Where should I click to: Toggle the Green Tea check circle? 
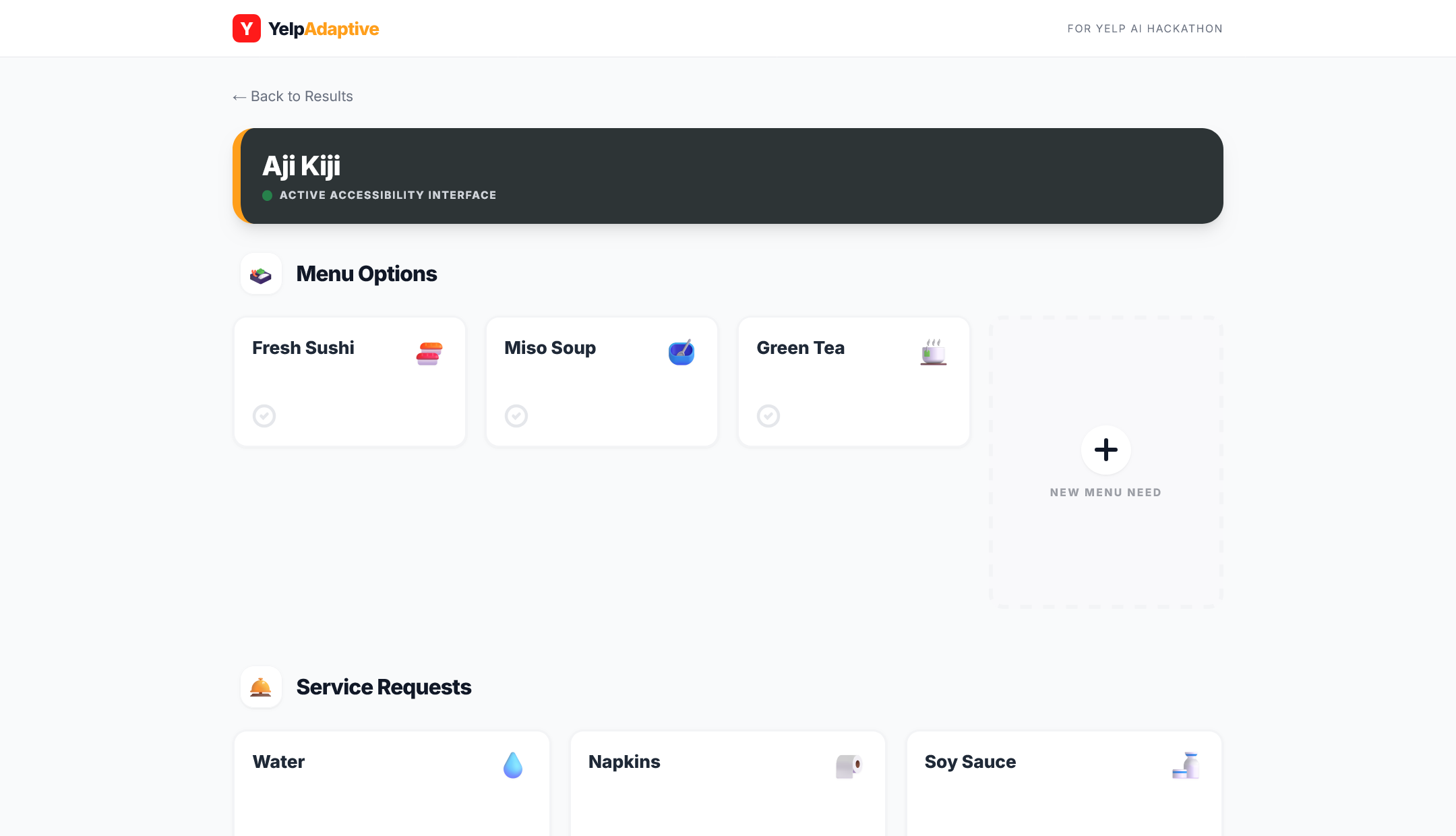768,416
